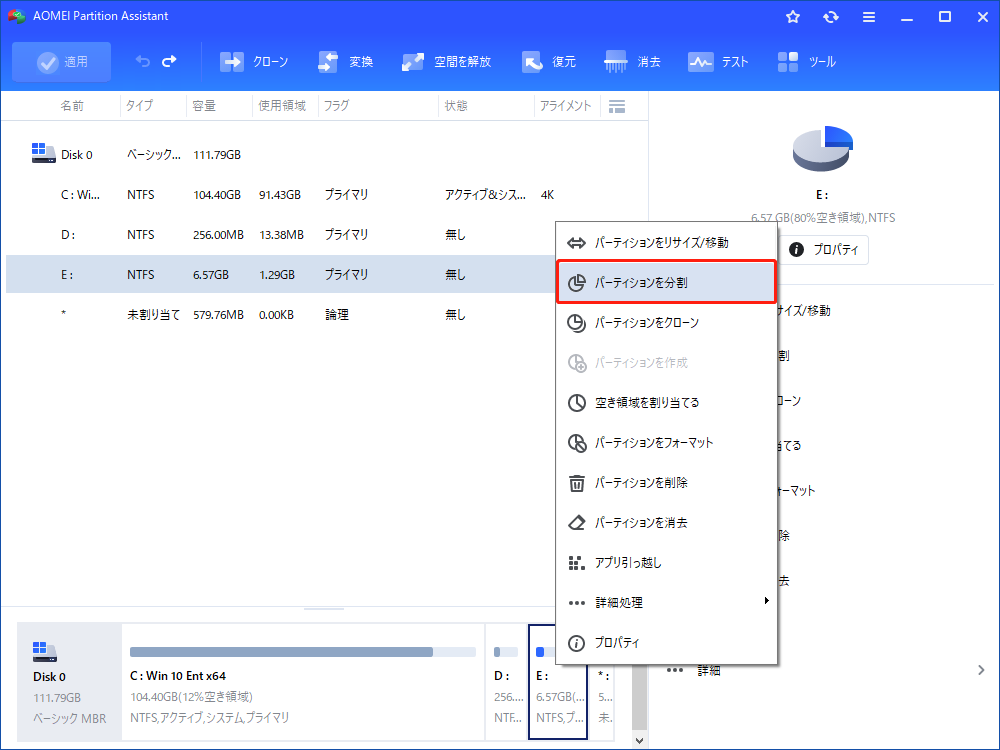Click the app mover grid icon in menu
Screen dimensions: 1000x750
pos(577,562)
